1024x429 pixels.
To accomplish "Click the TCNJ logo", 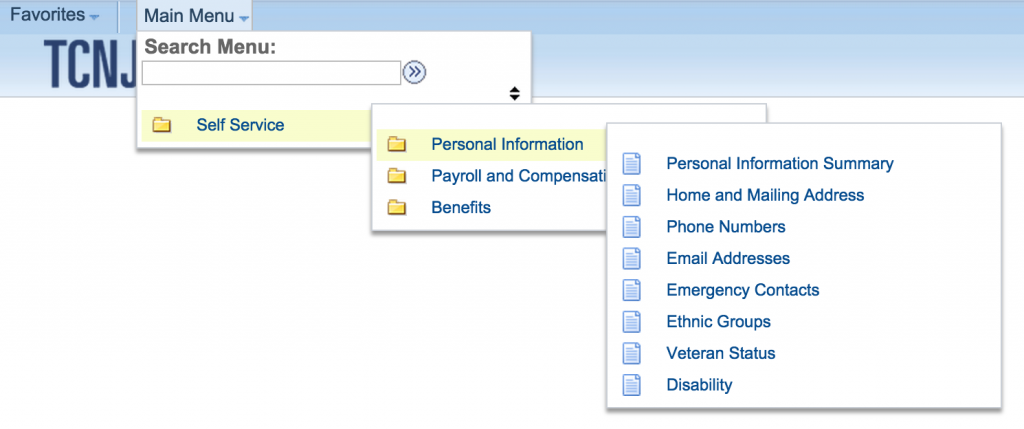I will pos(90,65).
